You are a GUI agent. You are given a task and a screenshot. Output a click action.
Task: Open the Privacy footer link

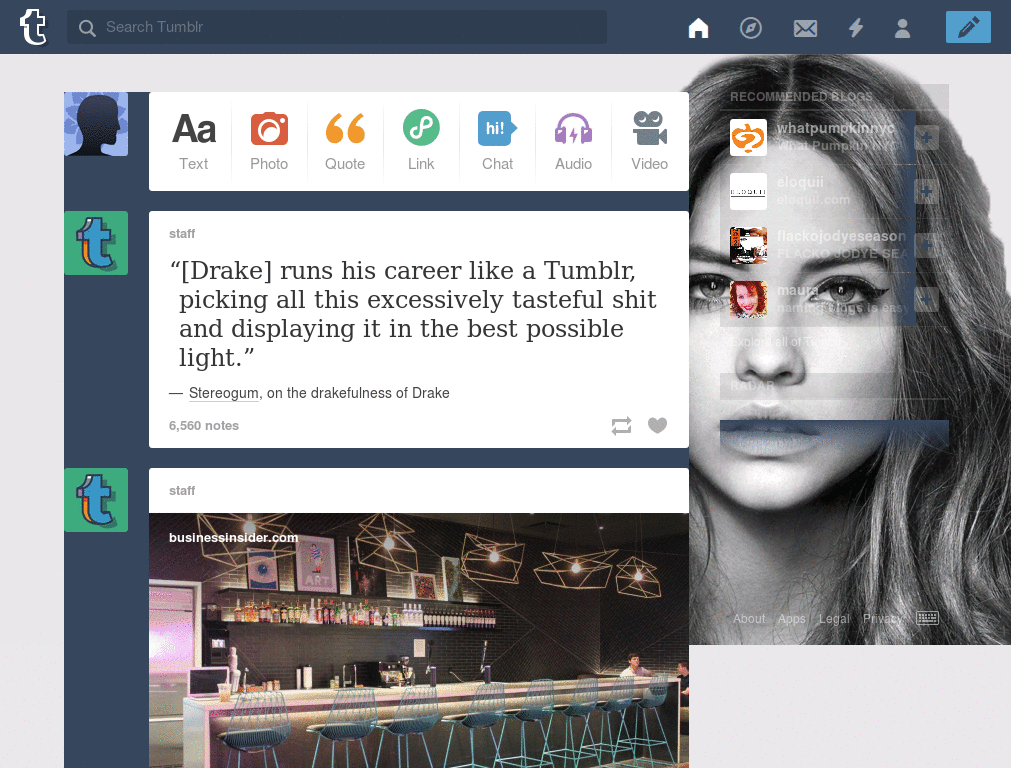point(883,618)
